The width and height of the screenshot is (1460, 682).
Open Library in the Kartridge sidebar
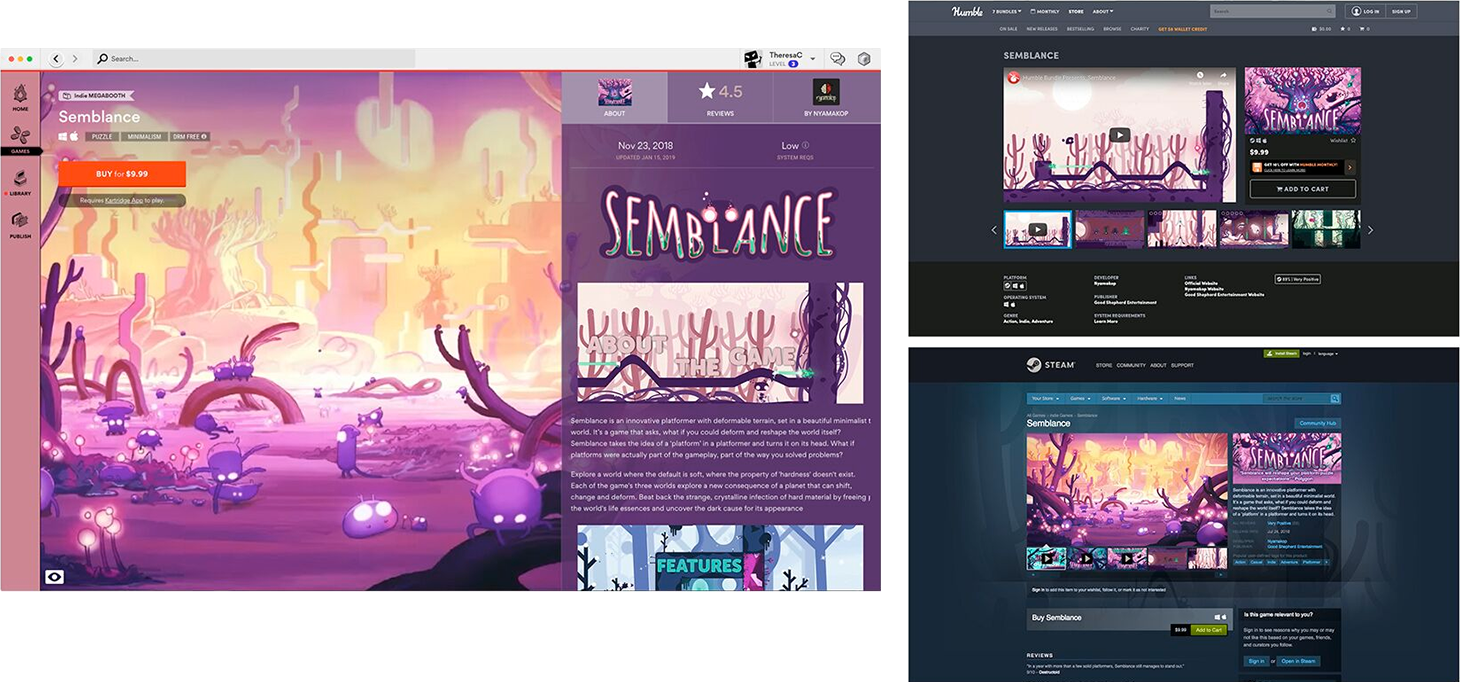click(20, 182)
